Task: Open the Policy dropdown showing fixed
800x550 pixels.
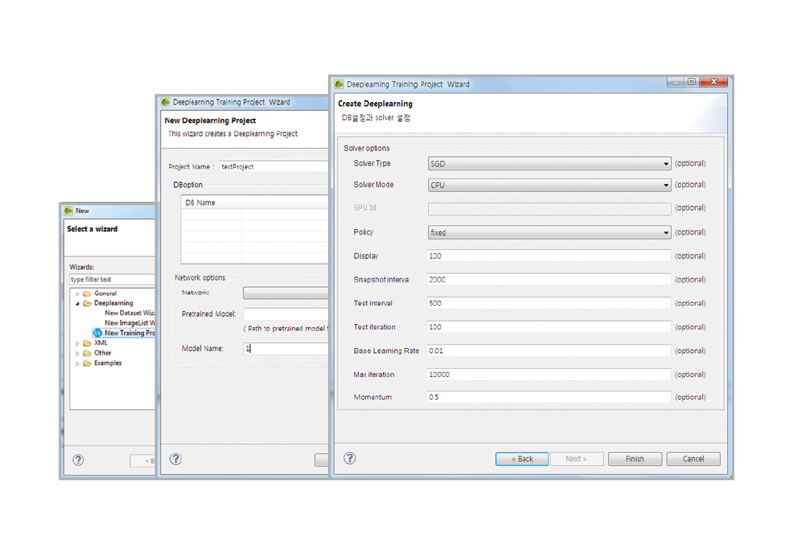Action: click(x=548, y=233)
